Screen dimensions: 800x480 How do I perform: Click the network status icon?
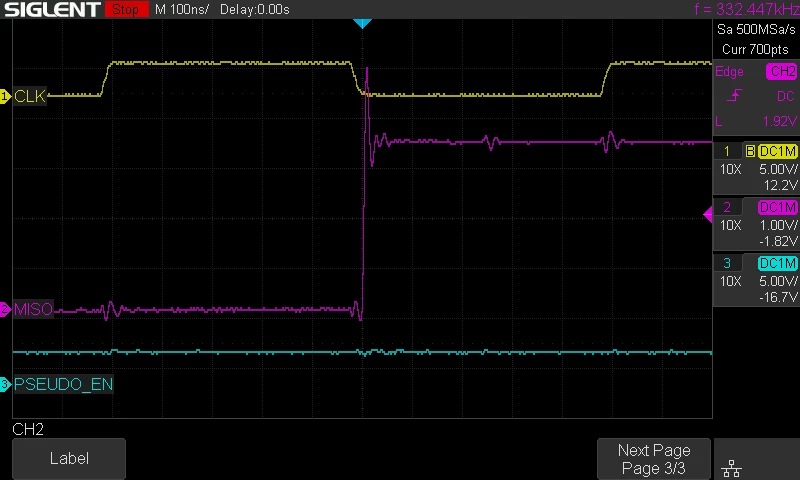732,468
